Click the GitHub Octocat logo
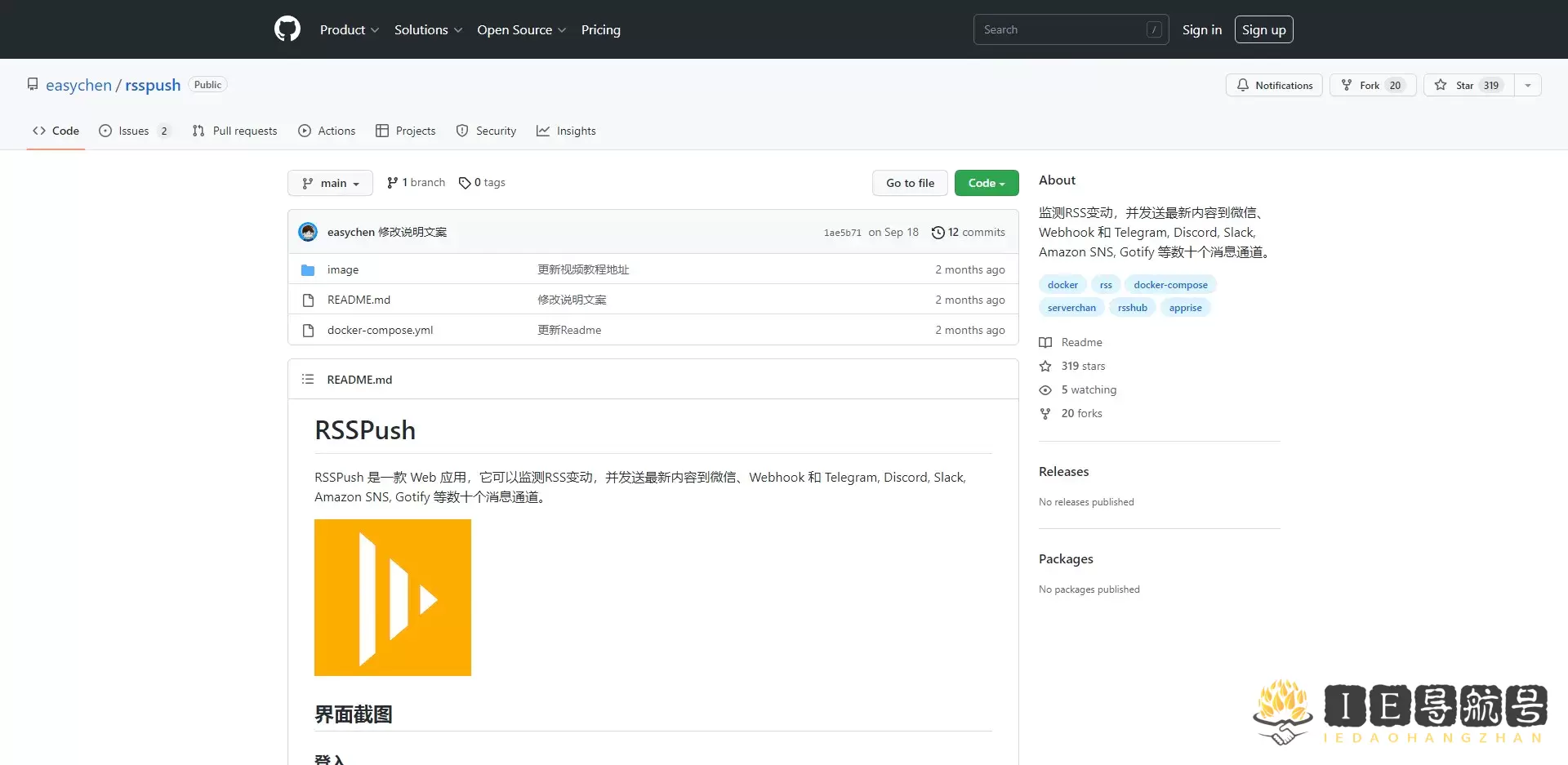 coord(287,29)
